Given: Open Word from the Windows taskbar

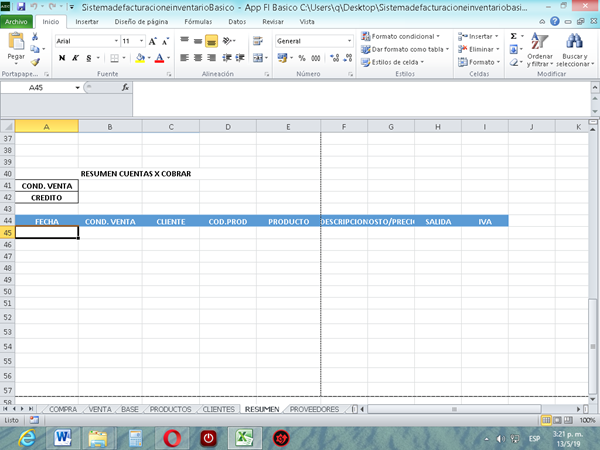Looking at the screenshot, I should click(62, 437).
